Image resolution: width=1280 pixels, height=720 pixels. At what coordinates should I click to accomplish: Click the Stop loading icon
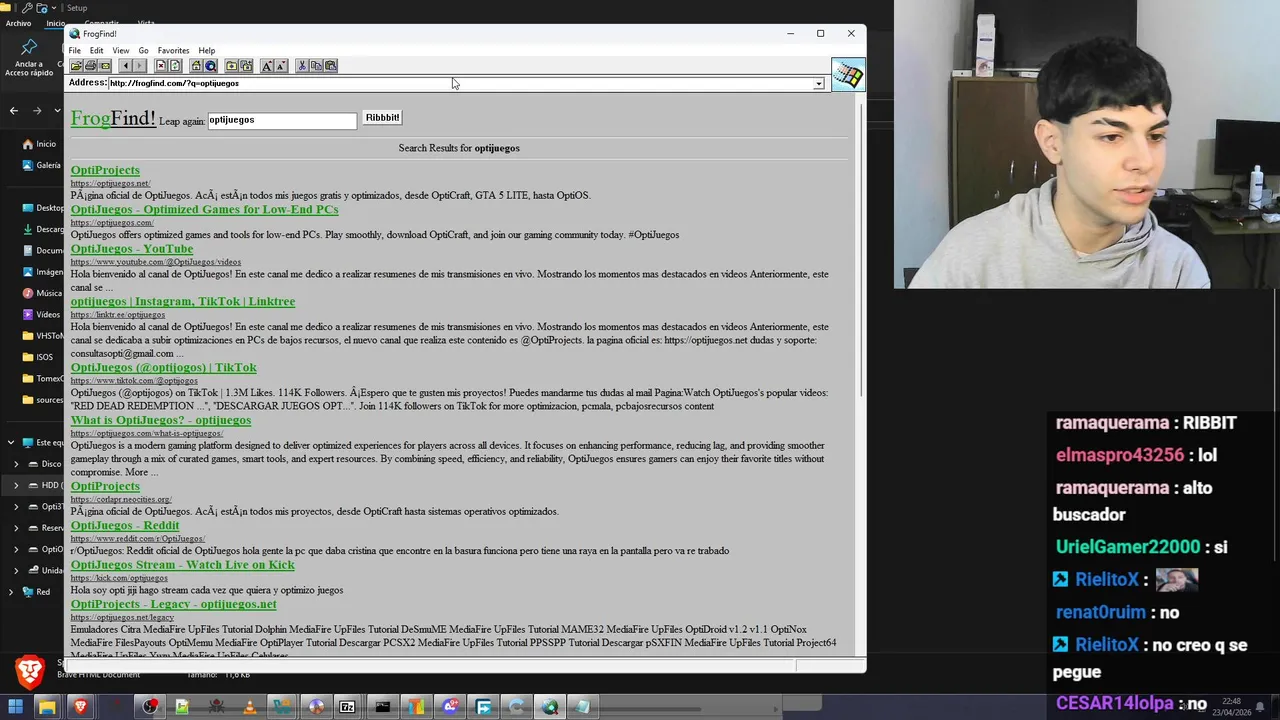coord(161,66)
